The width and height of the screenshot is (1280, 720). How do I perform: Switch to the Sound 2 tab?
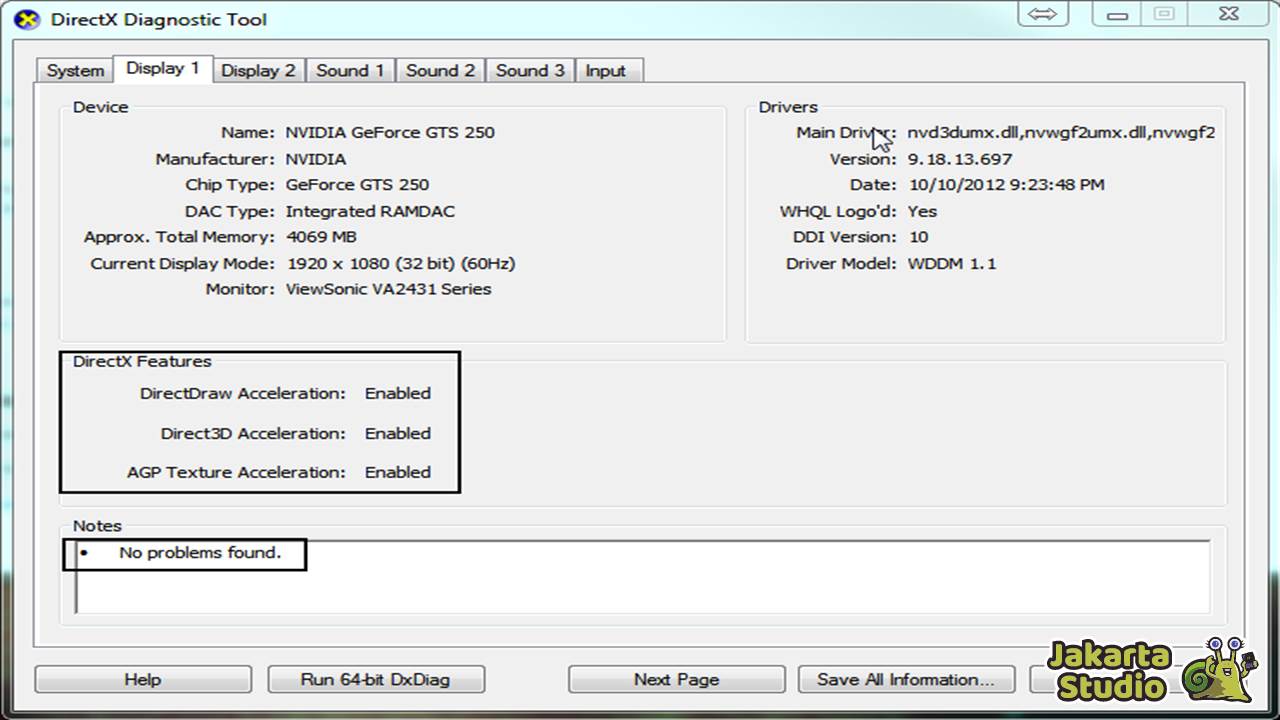pyautogui.click(x=440, y=71)
